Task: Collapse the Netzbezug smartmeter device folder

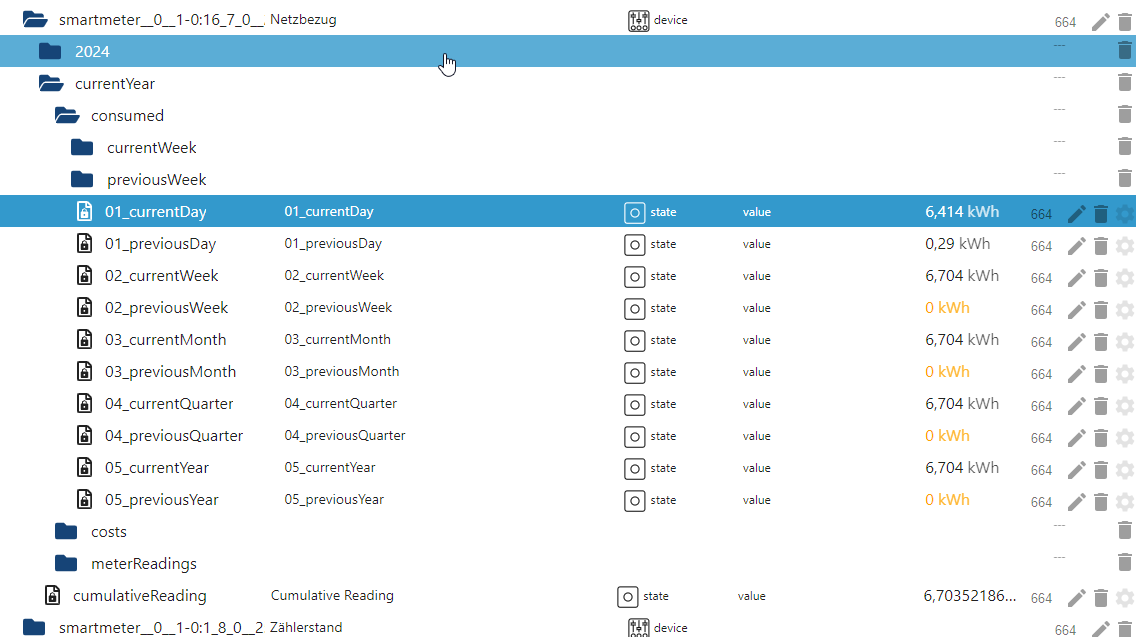Action: pyautogui.click(x=35, y=20)
